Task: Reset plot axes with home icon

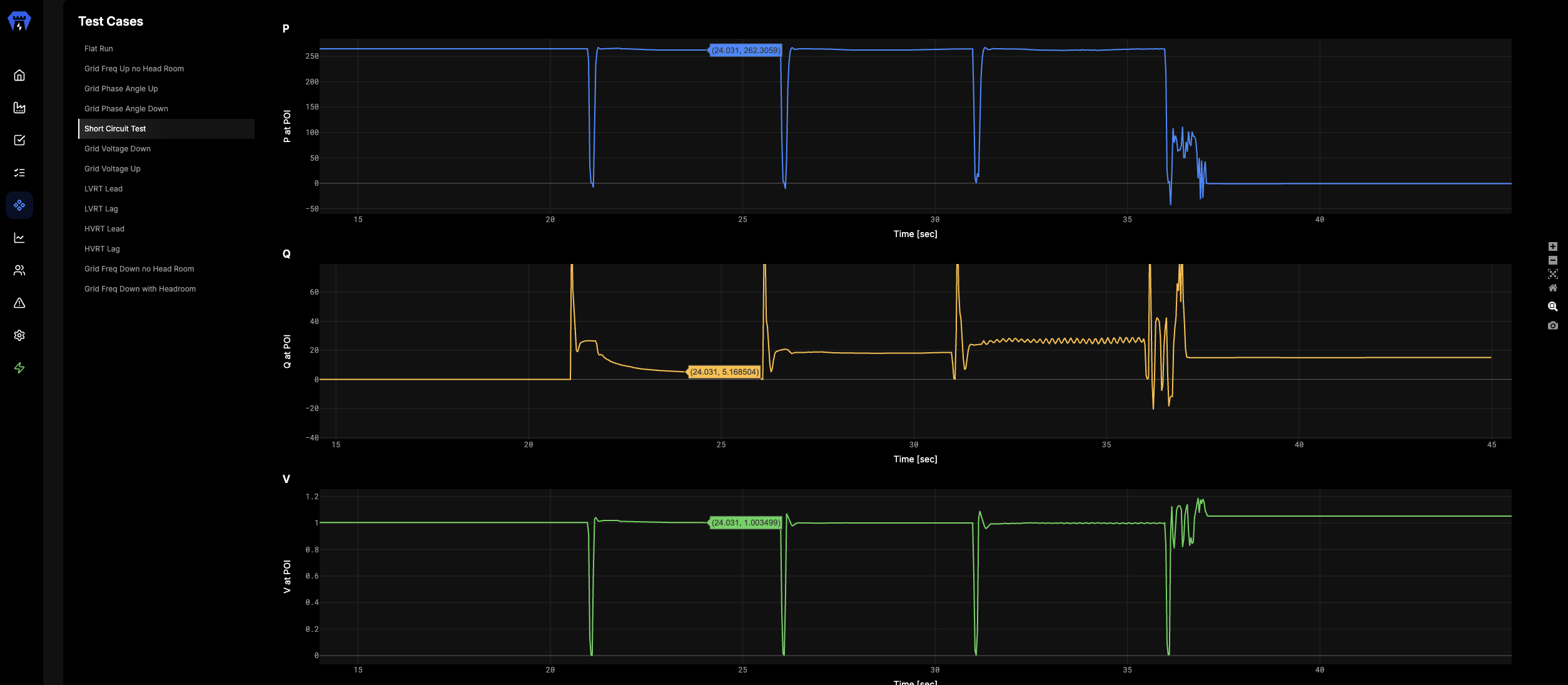Action: (x=1552, y=288)
